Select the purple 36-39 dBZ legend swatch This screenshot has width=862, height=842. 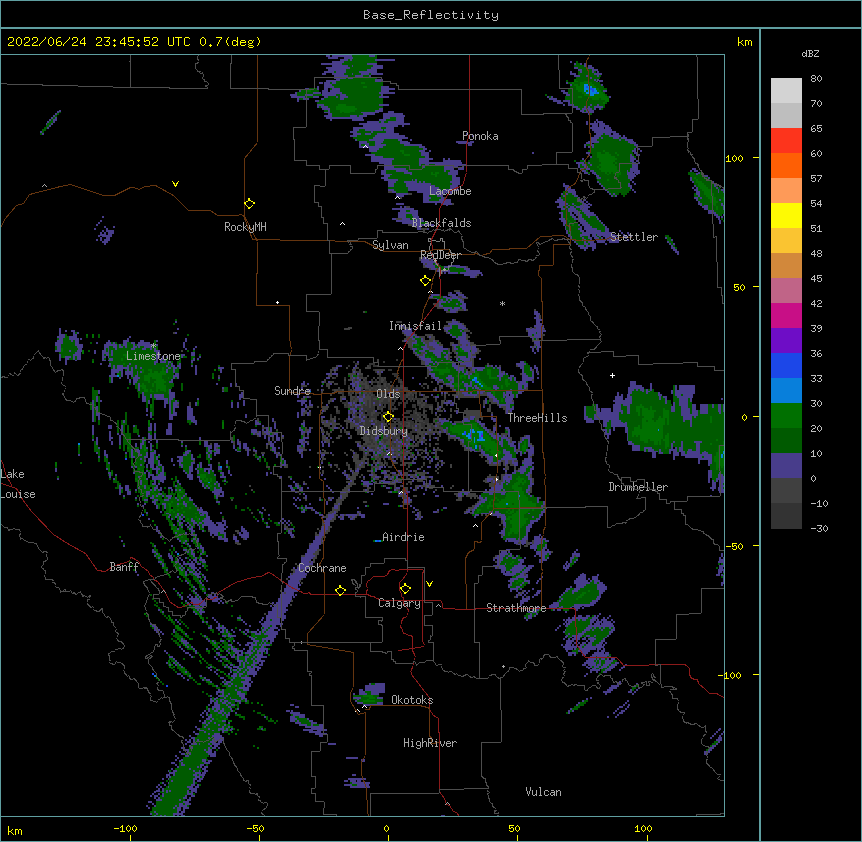pos(786,341)
